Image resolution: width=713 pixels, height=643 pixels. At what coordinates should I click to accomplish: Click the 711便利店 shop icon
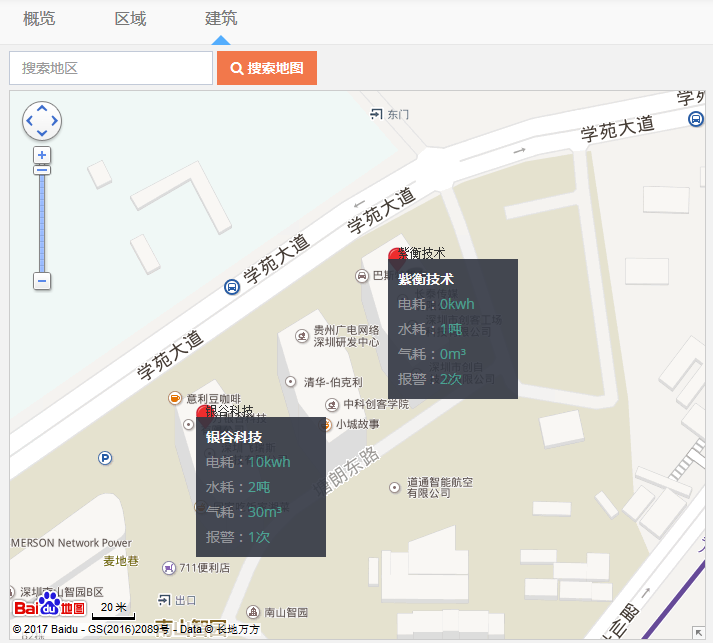[169, 568]
